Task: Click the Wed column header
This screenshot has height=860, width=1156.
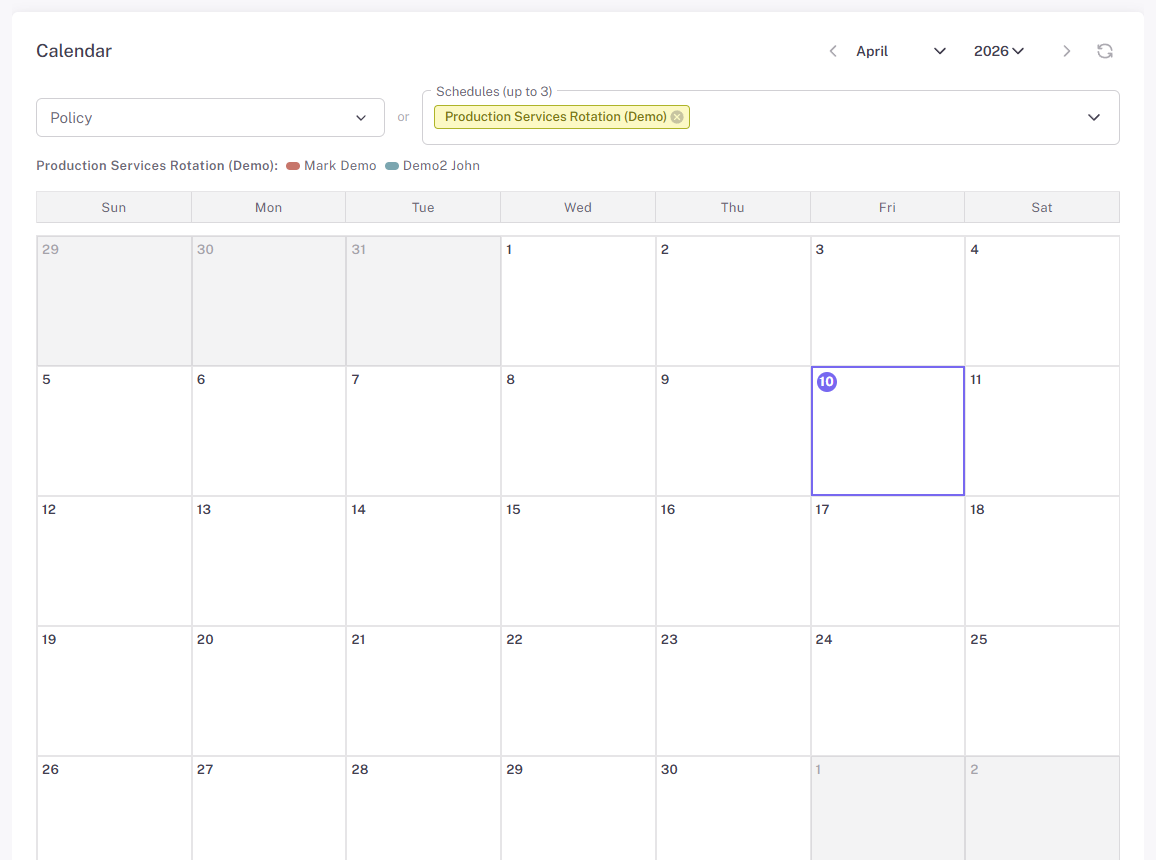Action: pos(577,207)
